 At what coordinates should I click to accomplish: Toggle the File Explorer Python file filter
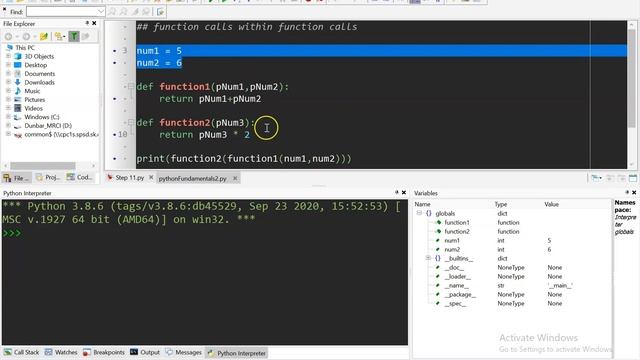pos(74,36)
